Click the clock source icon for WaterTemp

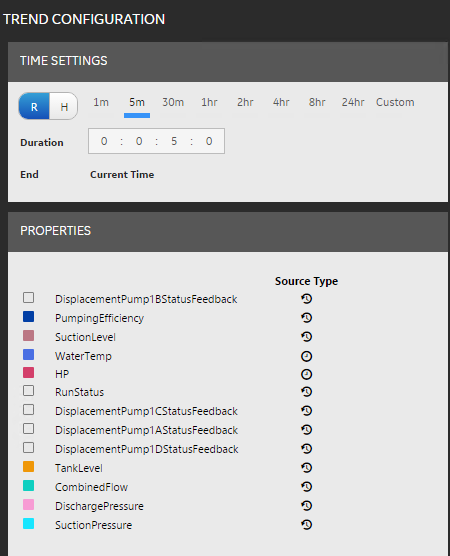pyautogui.click(x=306, y=356)
